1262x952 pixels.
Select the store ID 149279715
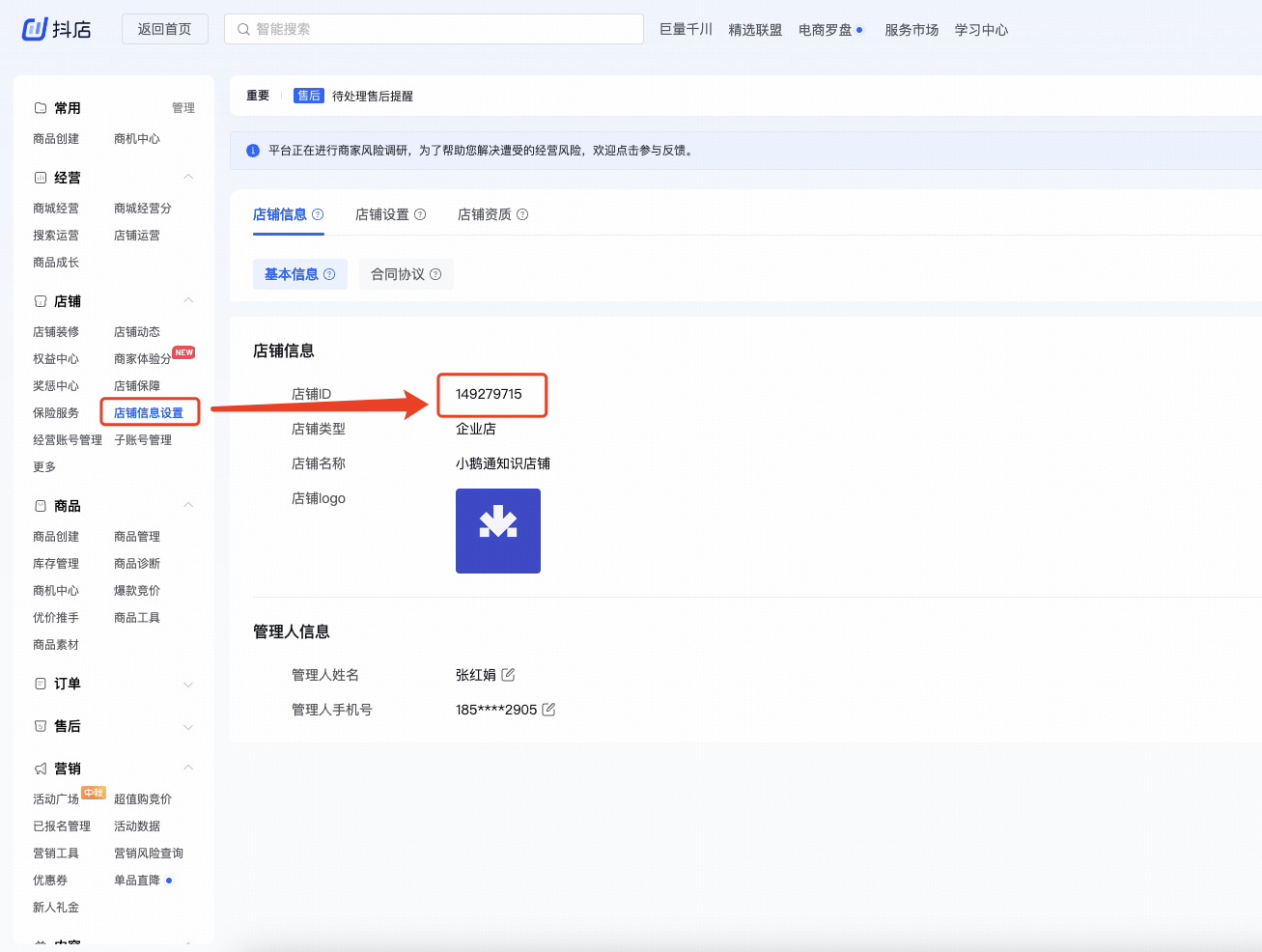(489, 394)
